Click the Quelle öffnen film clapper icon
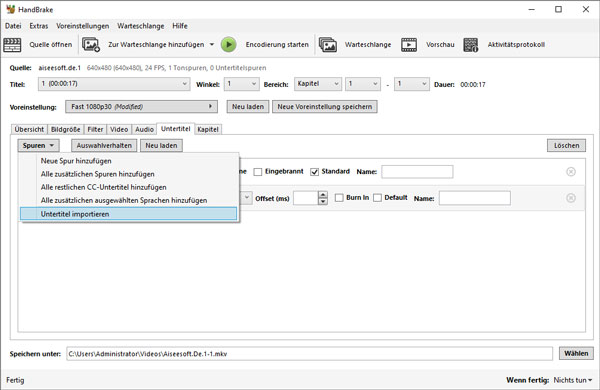This screenshot has width=600, height=390. click(x=12, y=45)
